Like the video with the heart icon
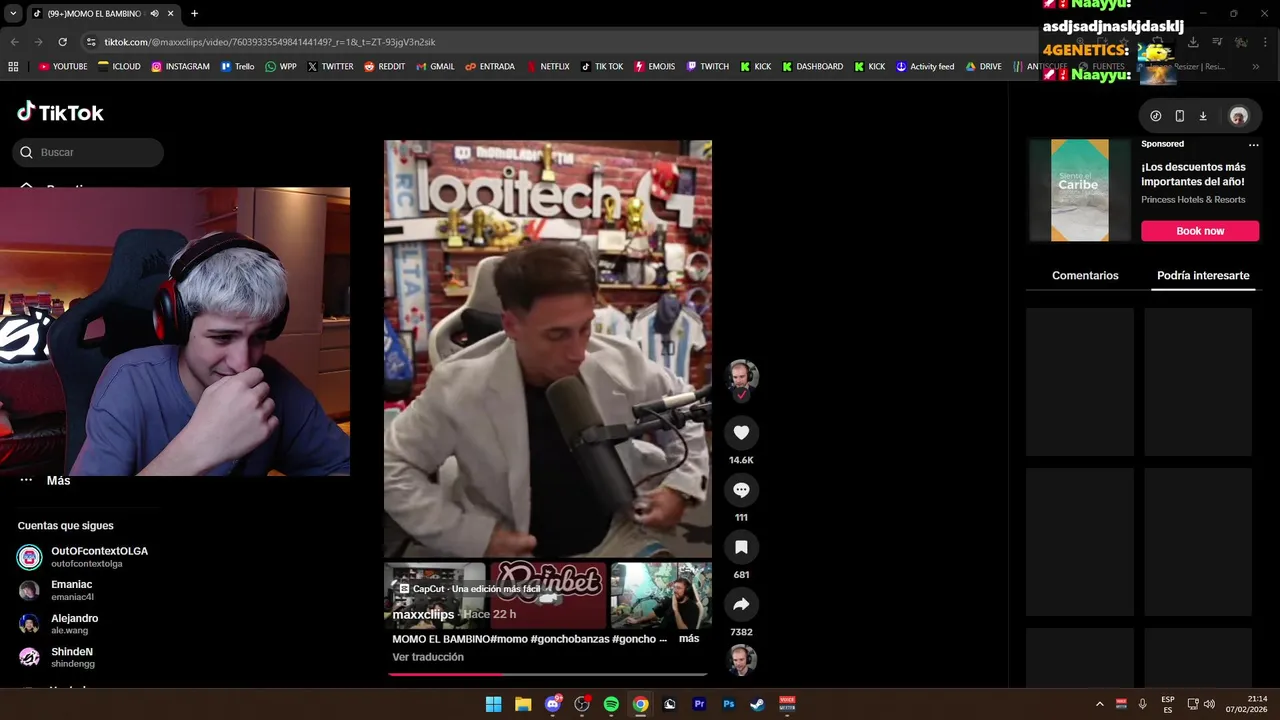 pyautogui.click(x=741, y=432)
